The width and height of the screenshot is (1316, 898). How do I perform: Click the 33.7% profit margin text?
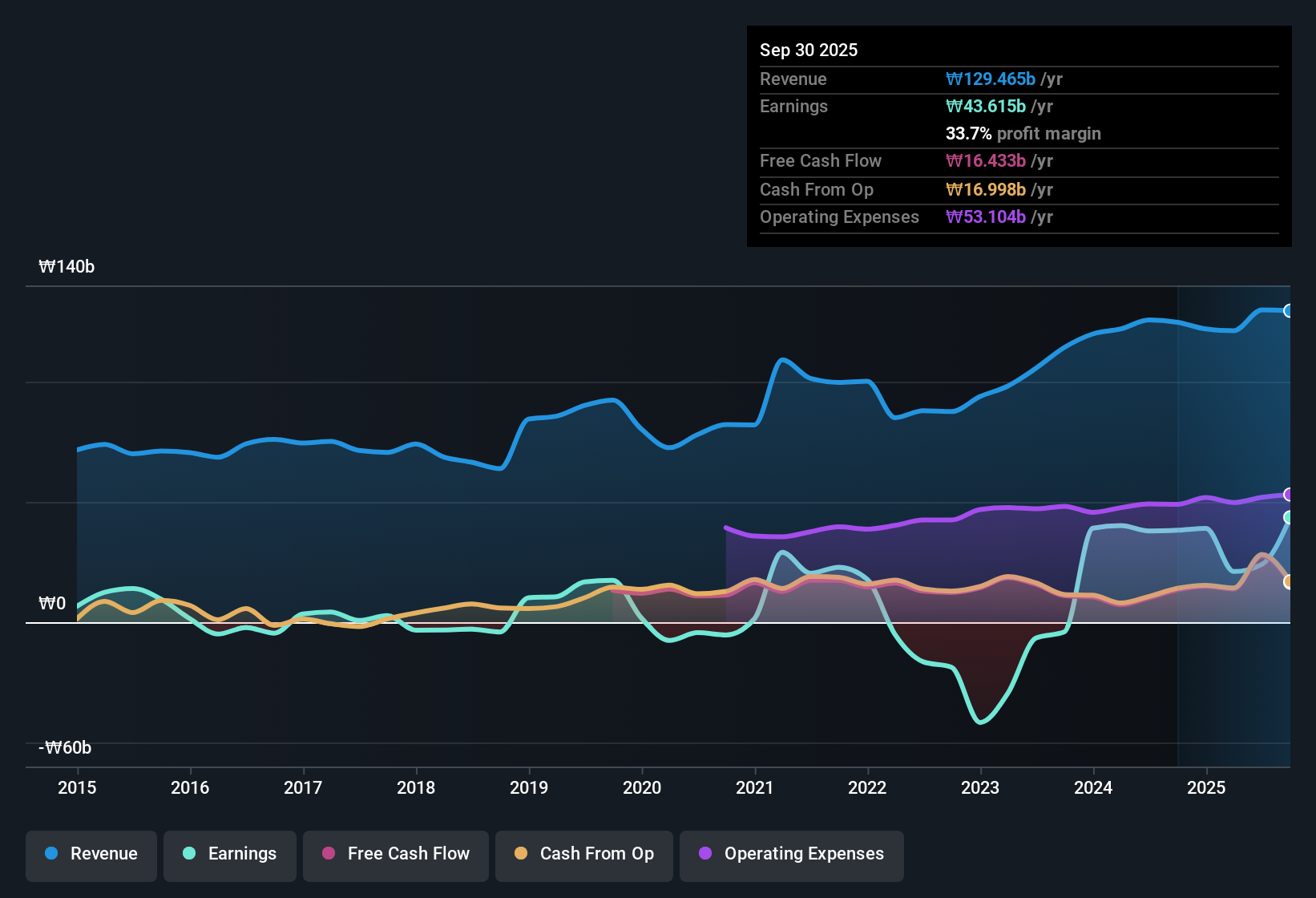tap(1023, 133)
